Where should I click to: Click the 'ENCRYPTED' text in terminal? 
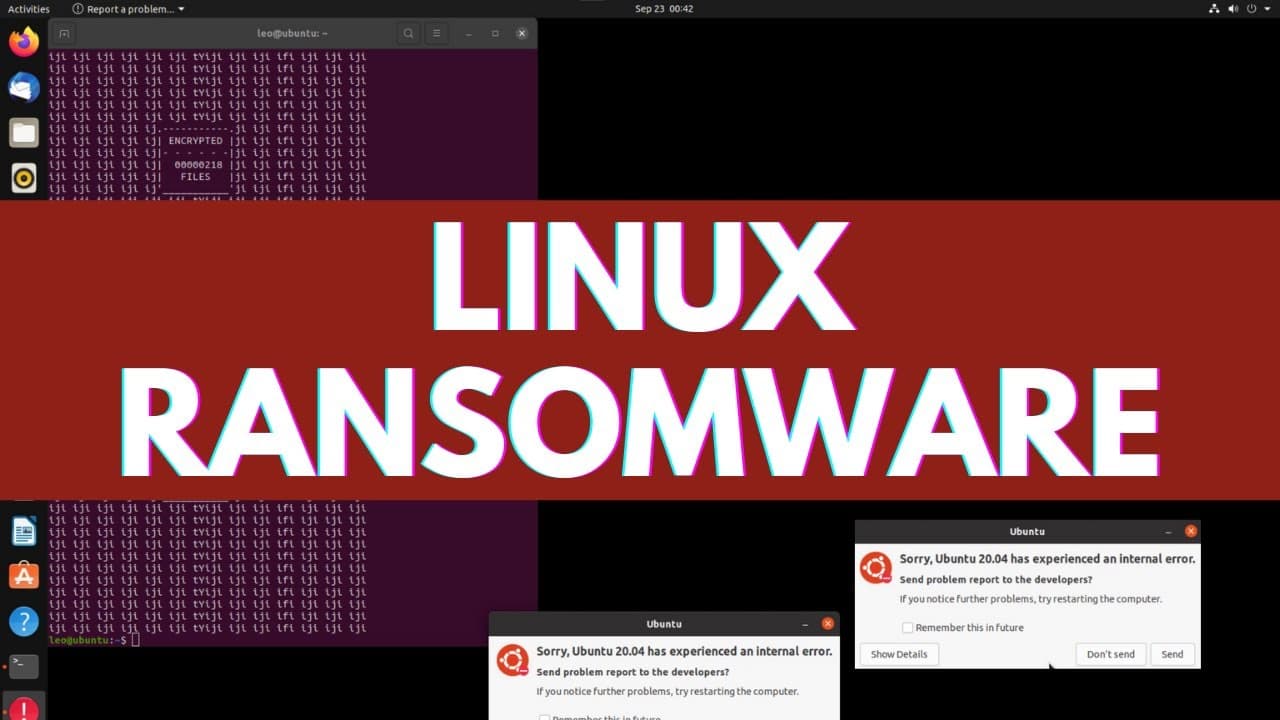[195, 141]
